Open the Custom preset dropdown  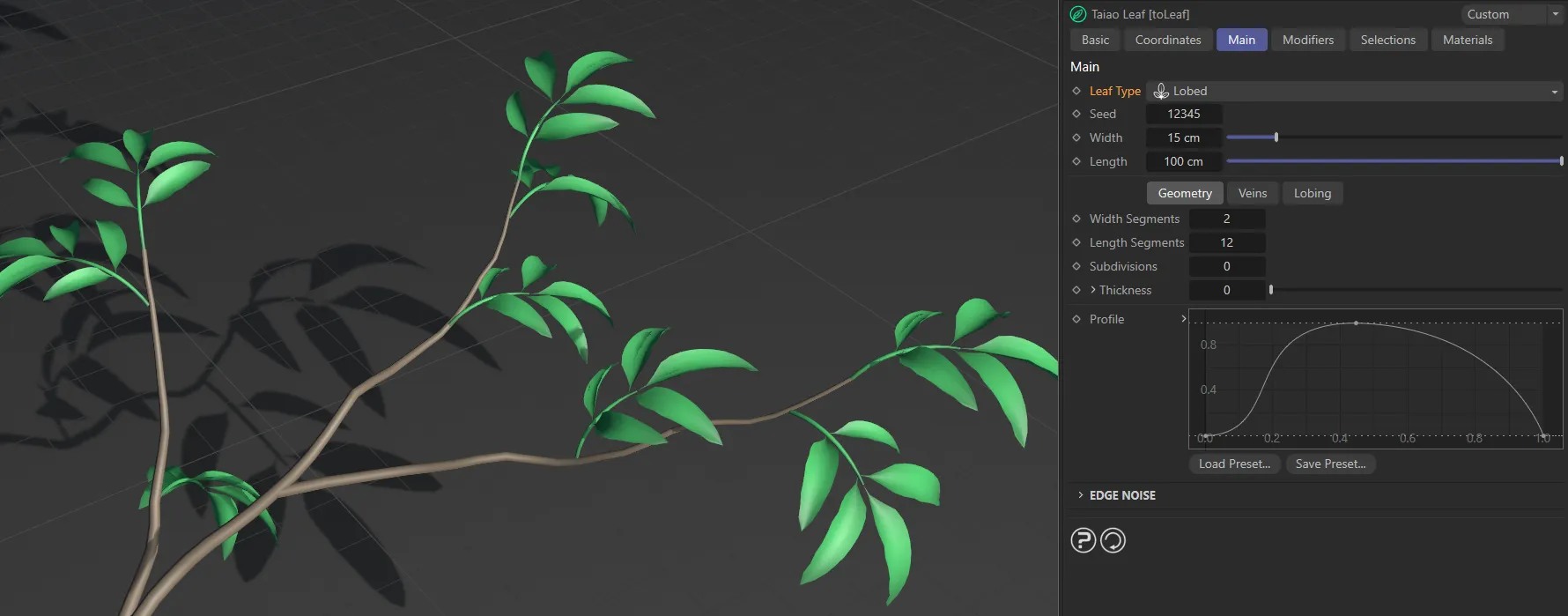[x=1511, y=14]
